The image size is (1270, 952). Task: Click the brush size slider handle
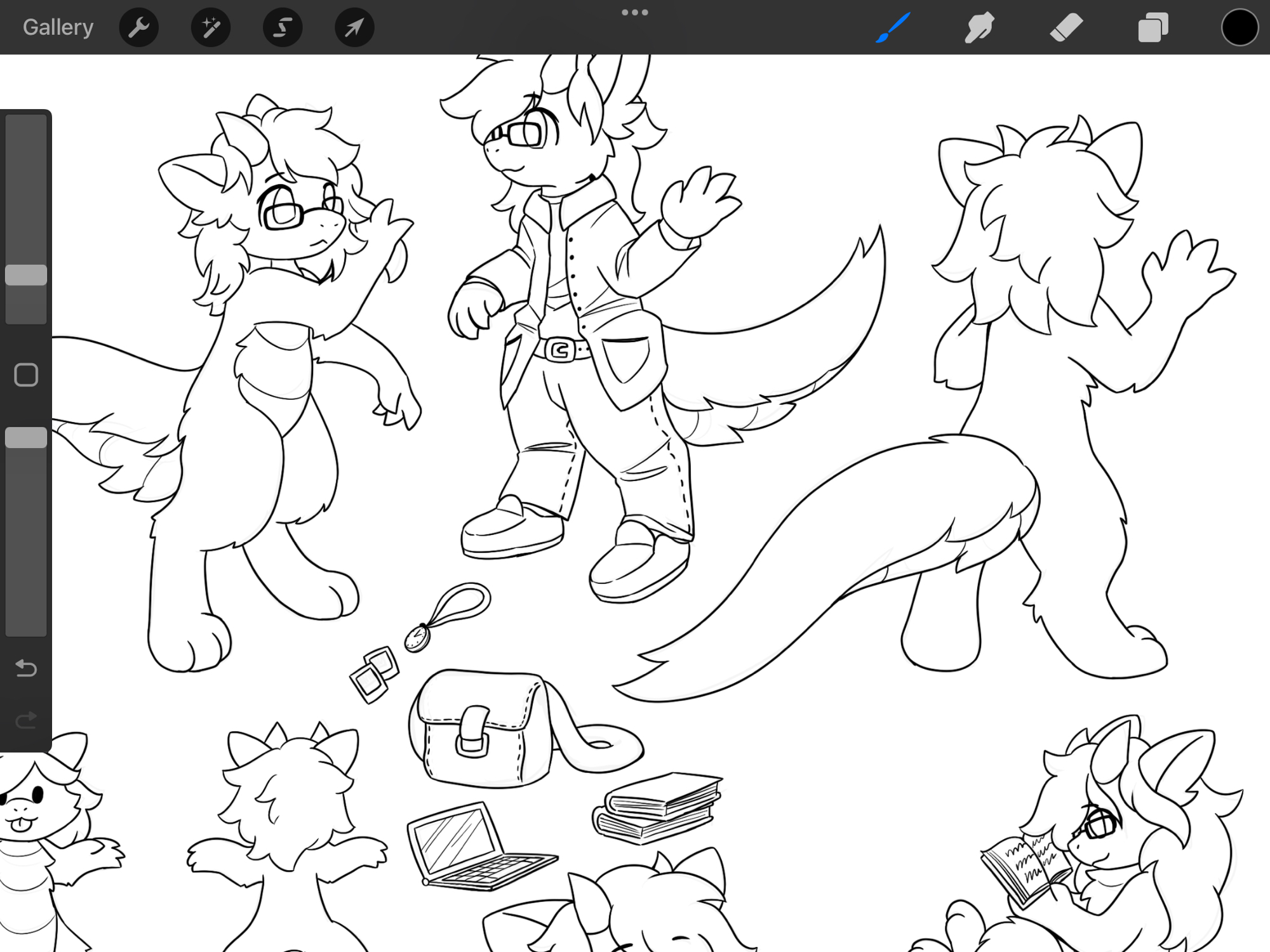pos(26,275)
